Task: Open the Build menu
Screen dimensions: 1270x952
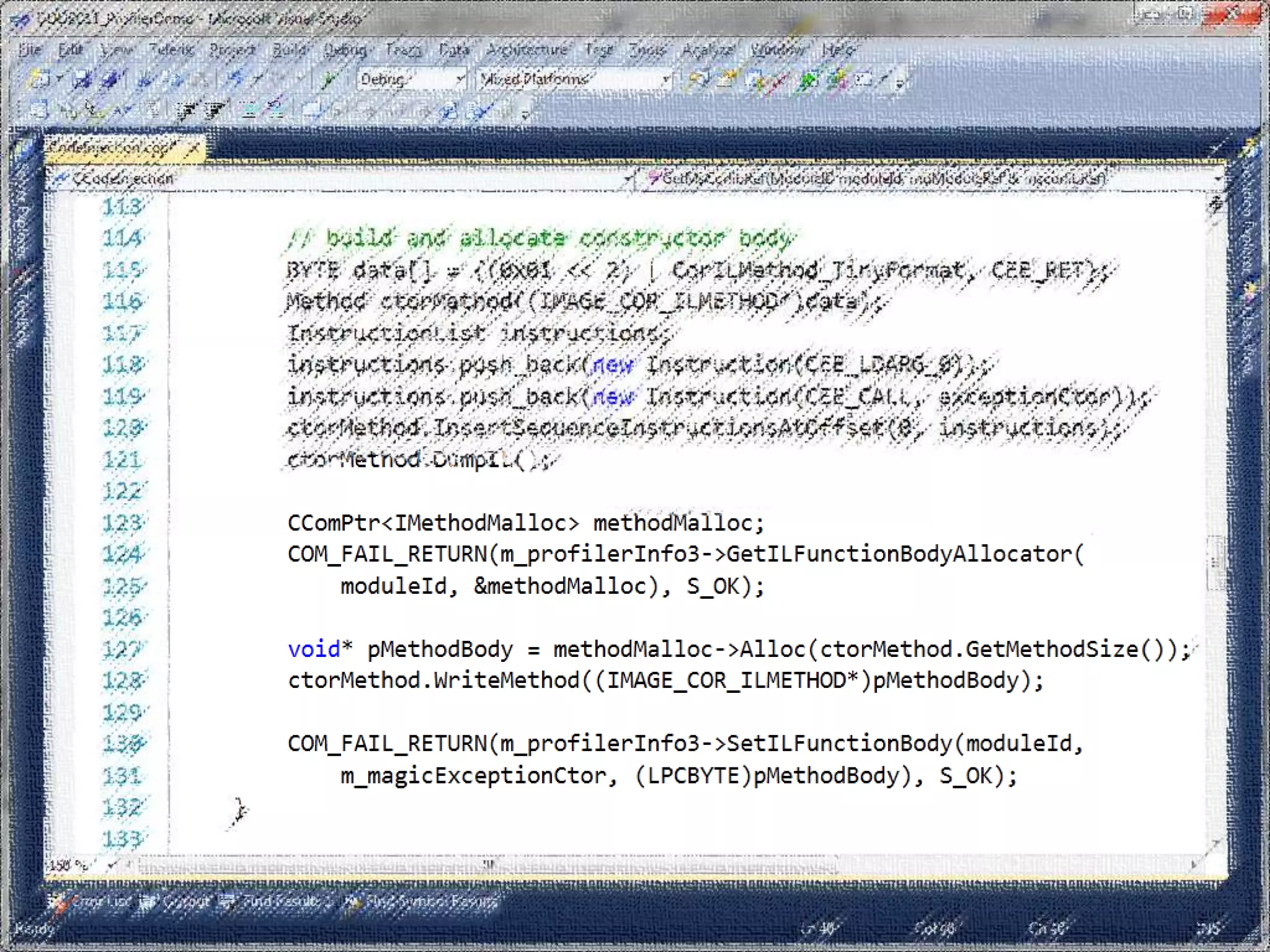Action: [x=289, y=50]
